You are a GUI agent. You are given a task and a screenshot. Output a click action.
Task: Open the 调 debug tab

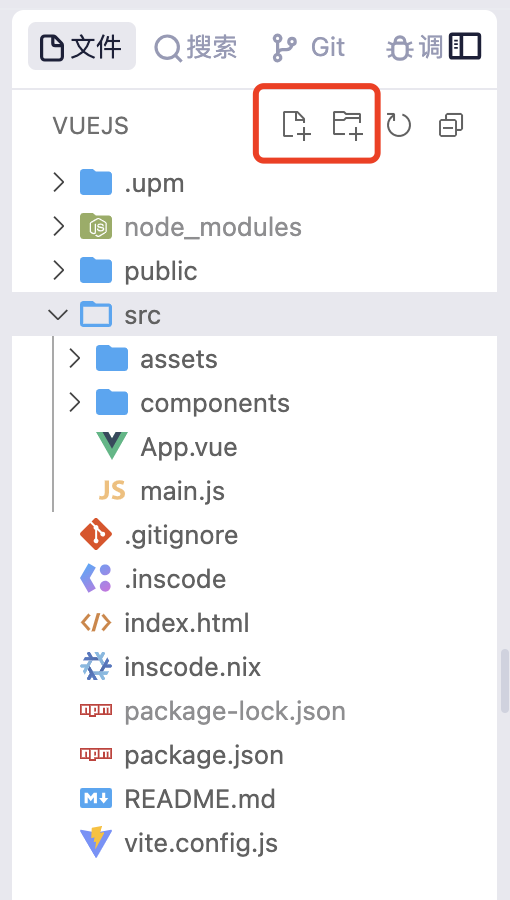(414, 46)
